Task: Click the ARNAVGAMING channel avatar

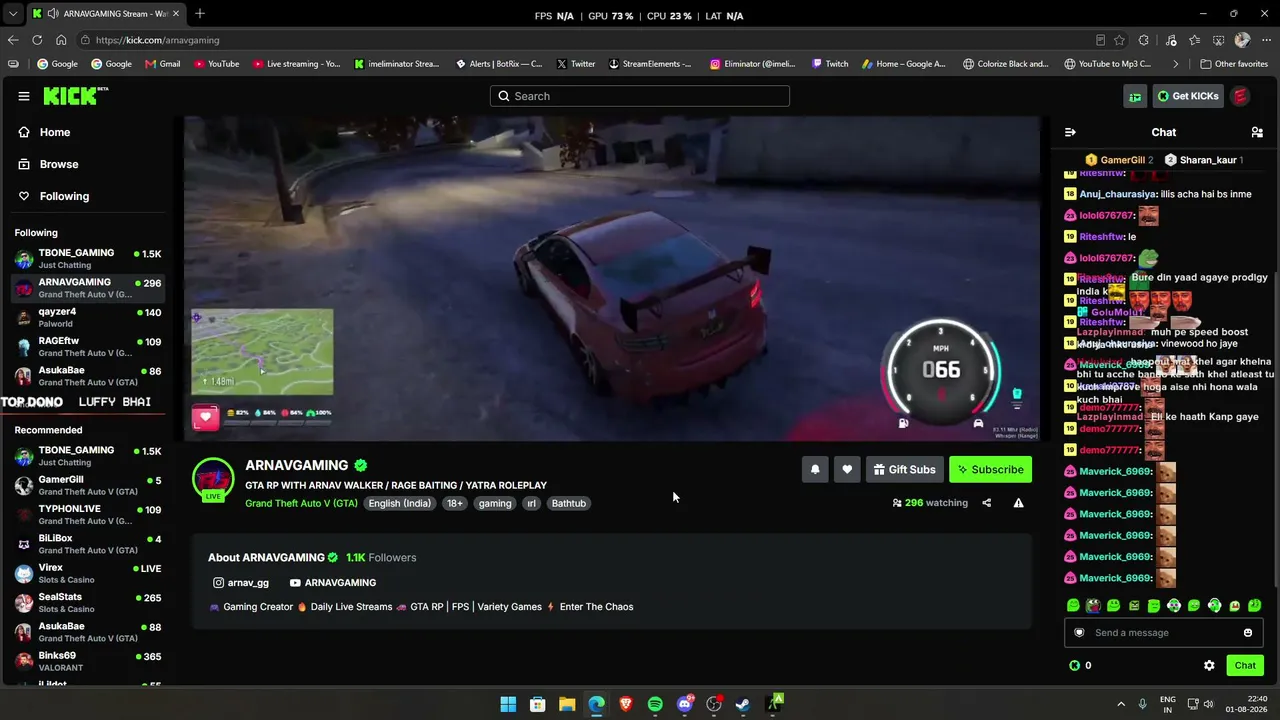Action: tap(213, 479)
